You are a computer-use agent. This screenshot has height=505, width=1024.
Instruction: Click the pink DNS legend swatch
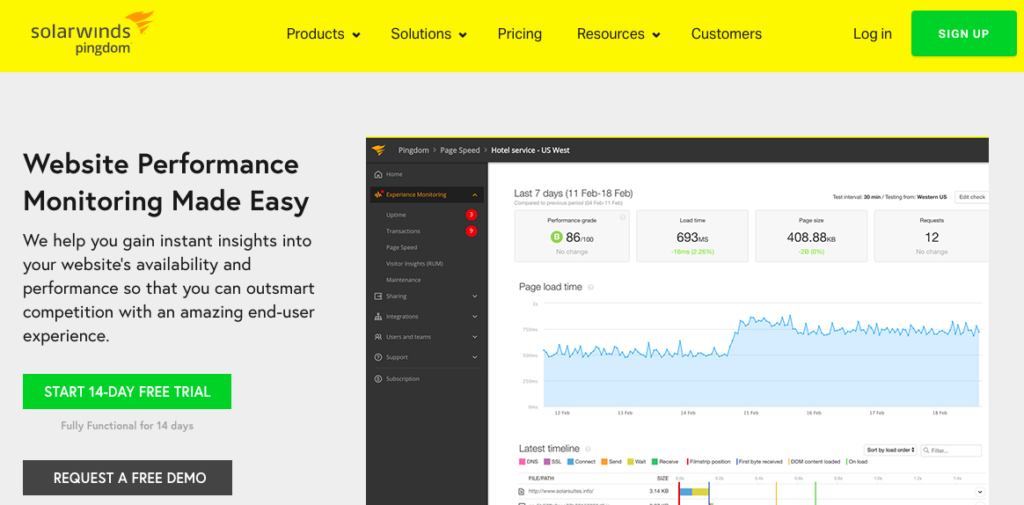tap(522, 461)
